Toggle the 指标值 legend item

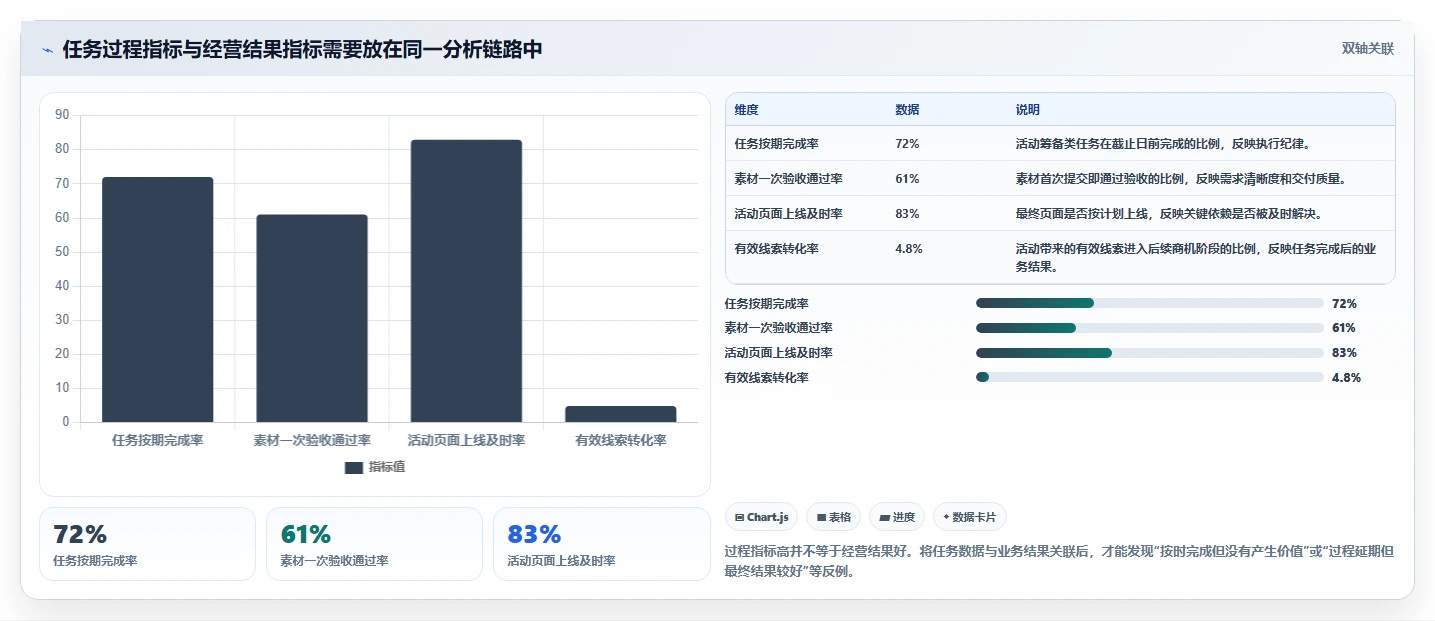coord(375,467)
